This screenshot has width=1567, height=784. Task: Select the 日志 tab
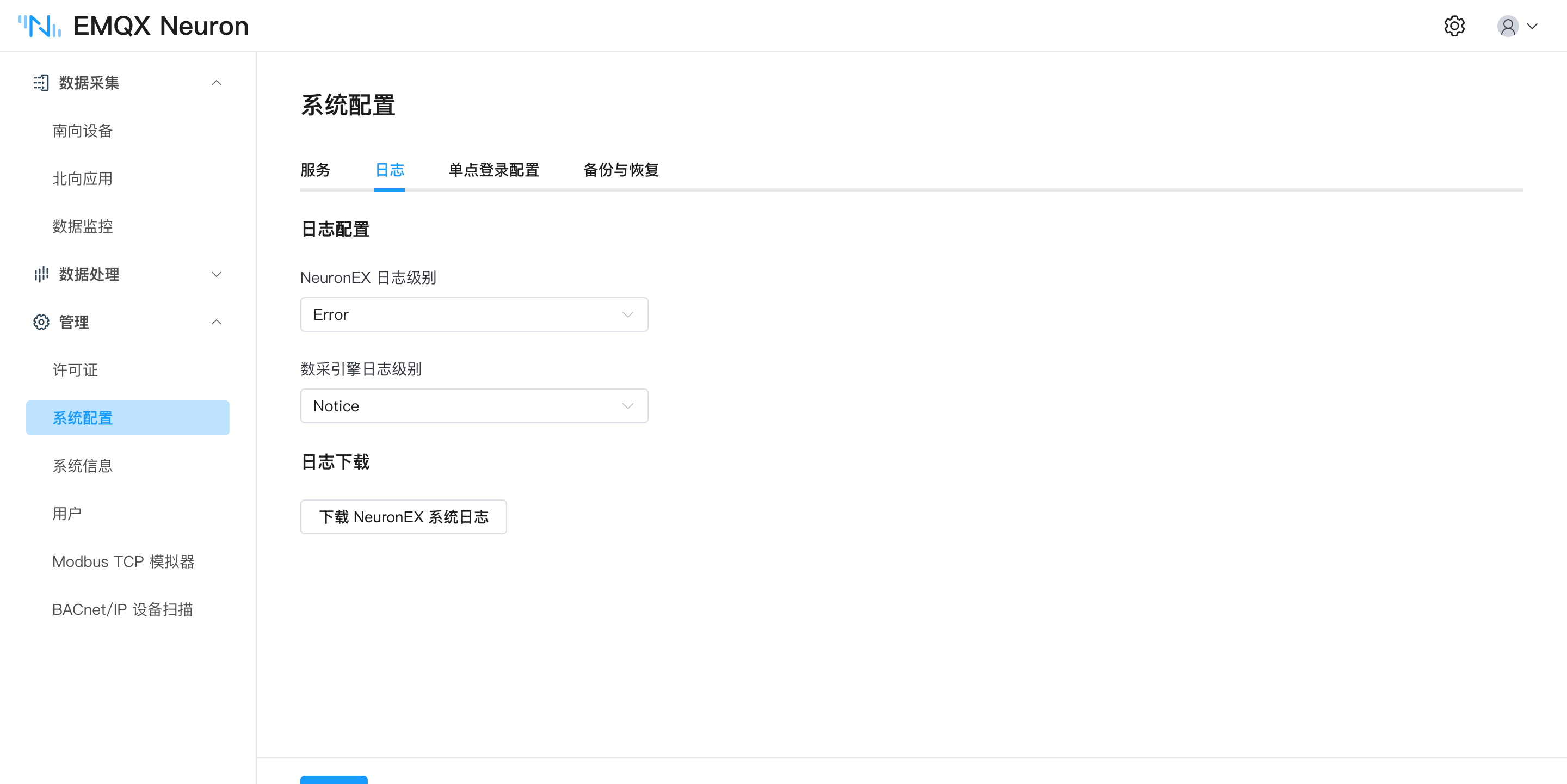pyautogui.click(x=390, y=170)
